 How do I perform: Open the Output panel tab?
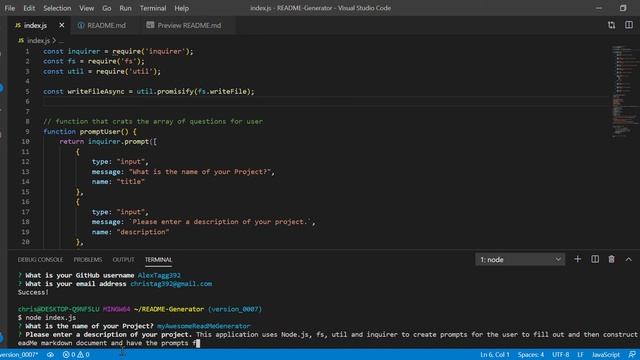click(123, 260)
